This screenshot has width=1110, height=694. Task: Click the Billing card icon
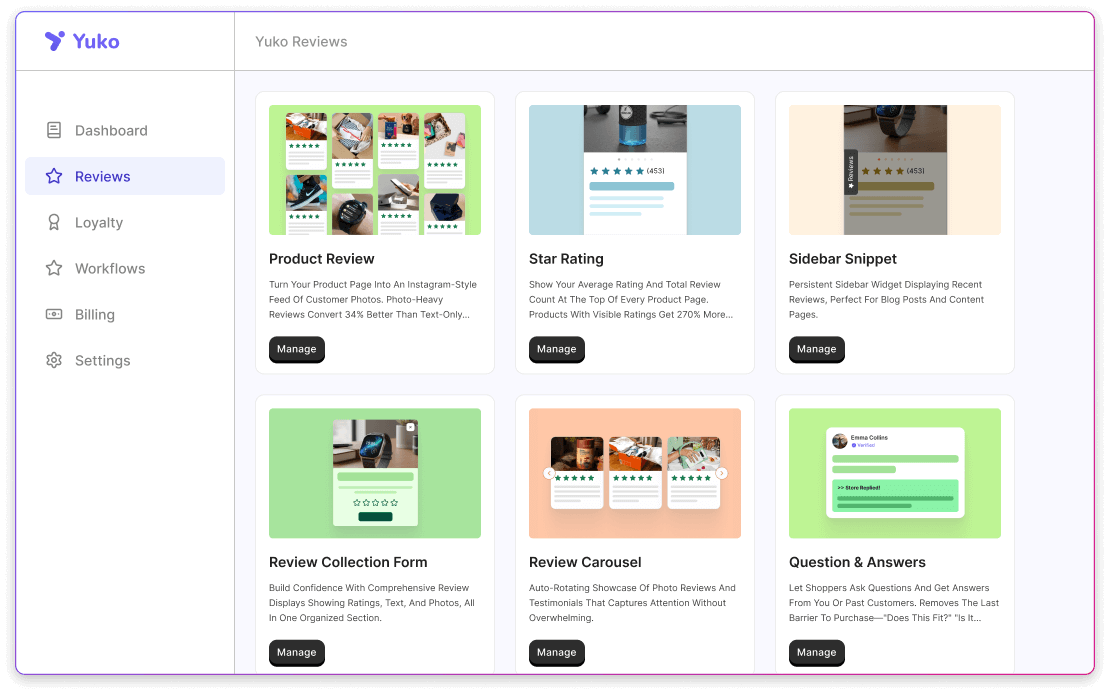[53, 314]
